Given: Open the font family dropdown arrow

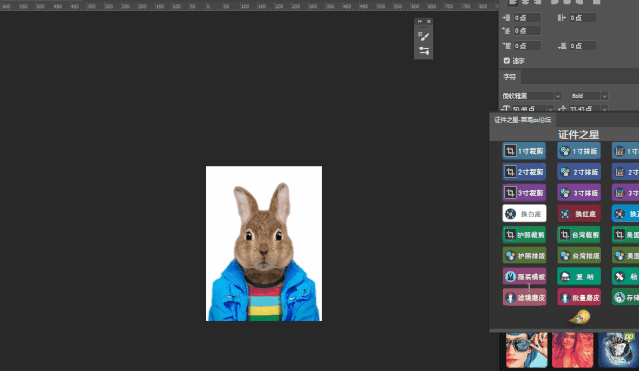Looking at the screenshot, I should point(558,96).
